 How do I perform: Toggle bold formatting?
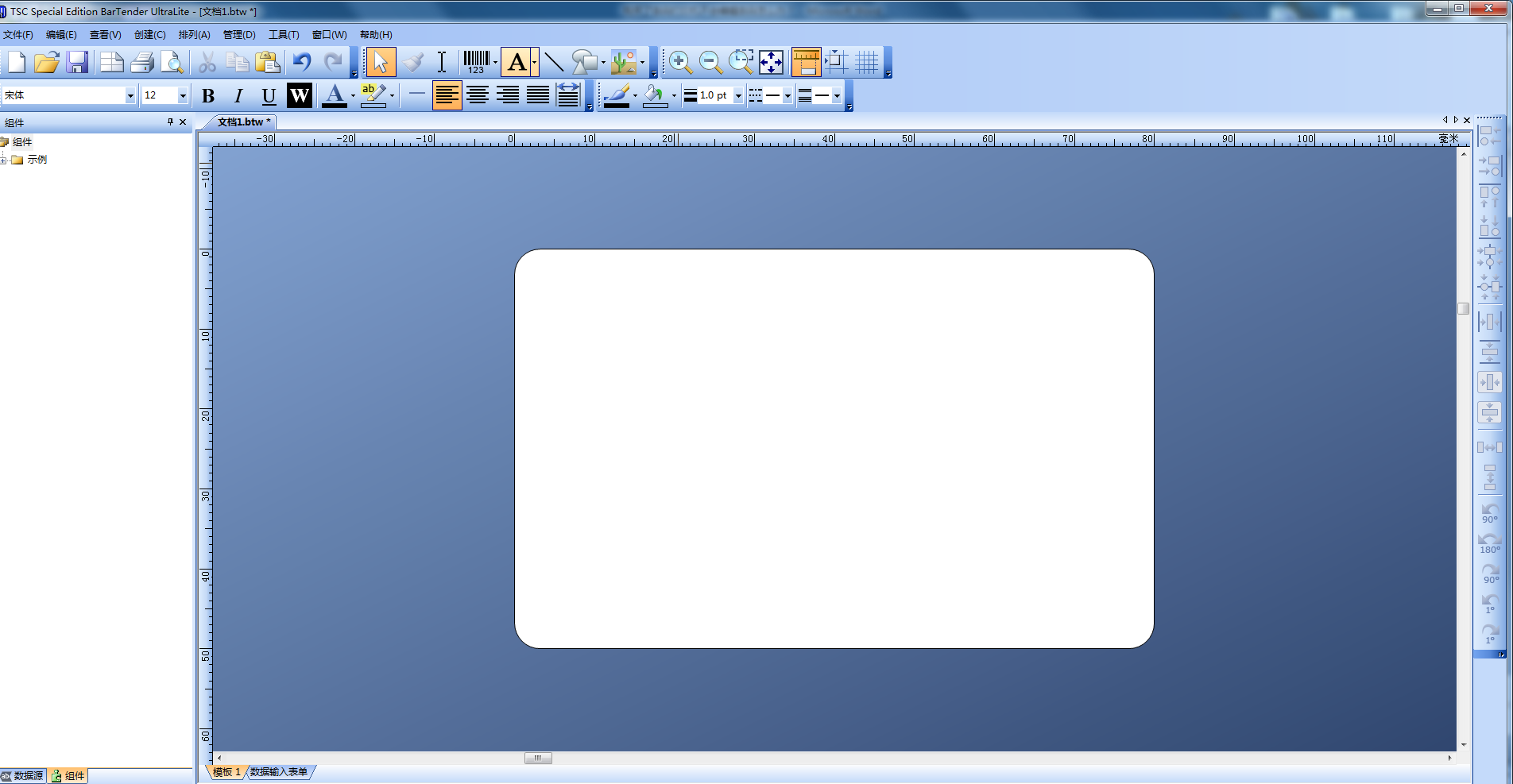208,95
